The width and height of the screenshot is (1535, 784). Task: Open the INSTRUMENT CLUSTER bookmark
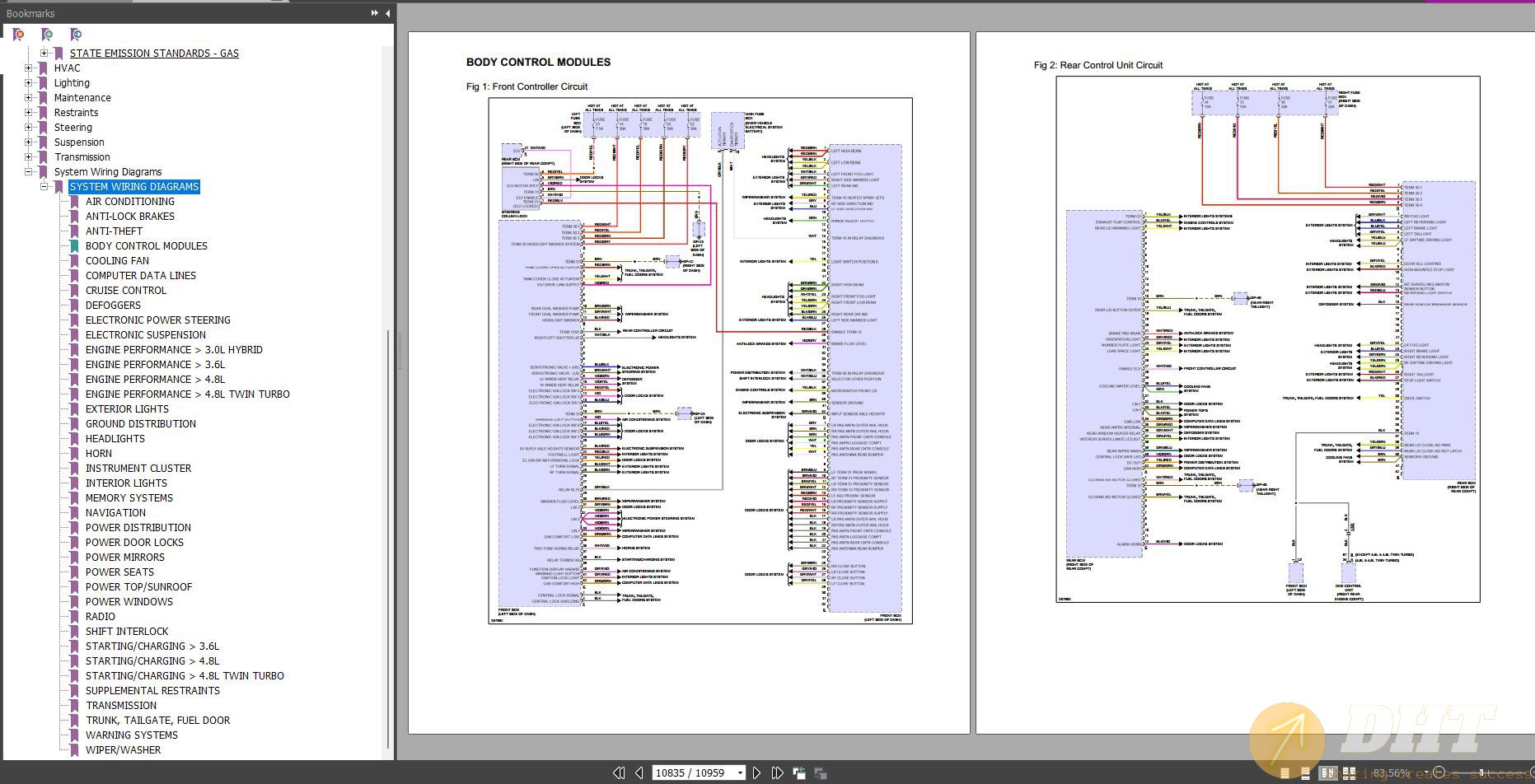tap(138, 469)
